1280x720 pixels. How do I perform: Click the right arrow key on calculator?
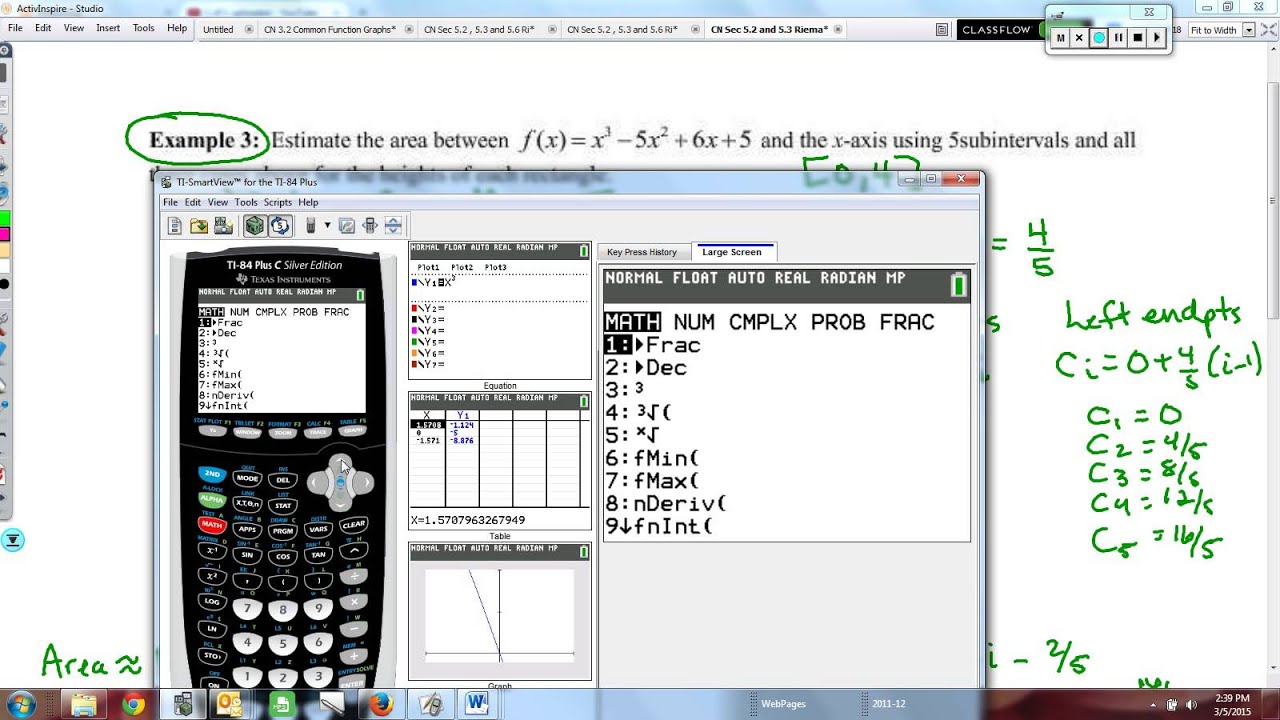coord(365,483)
